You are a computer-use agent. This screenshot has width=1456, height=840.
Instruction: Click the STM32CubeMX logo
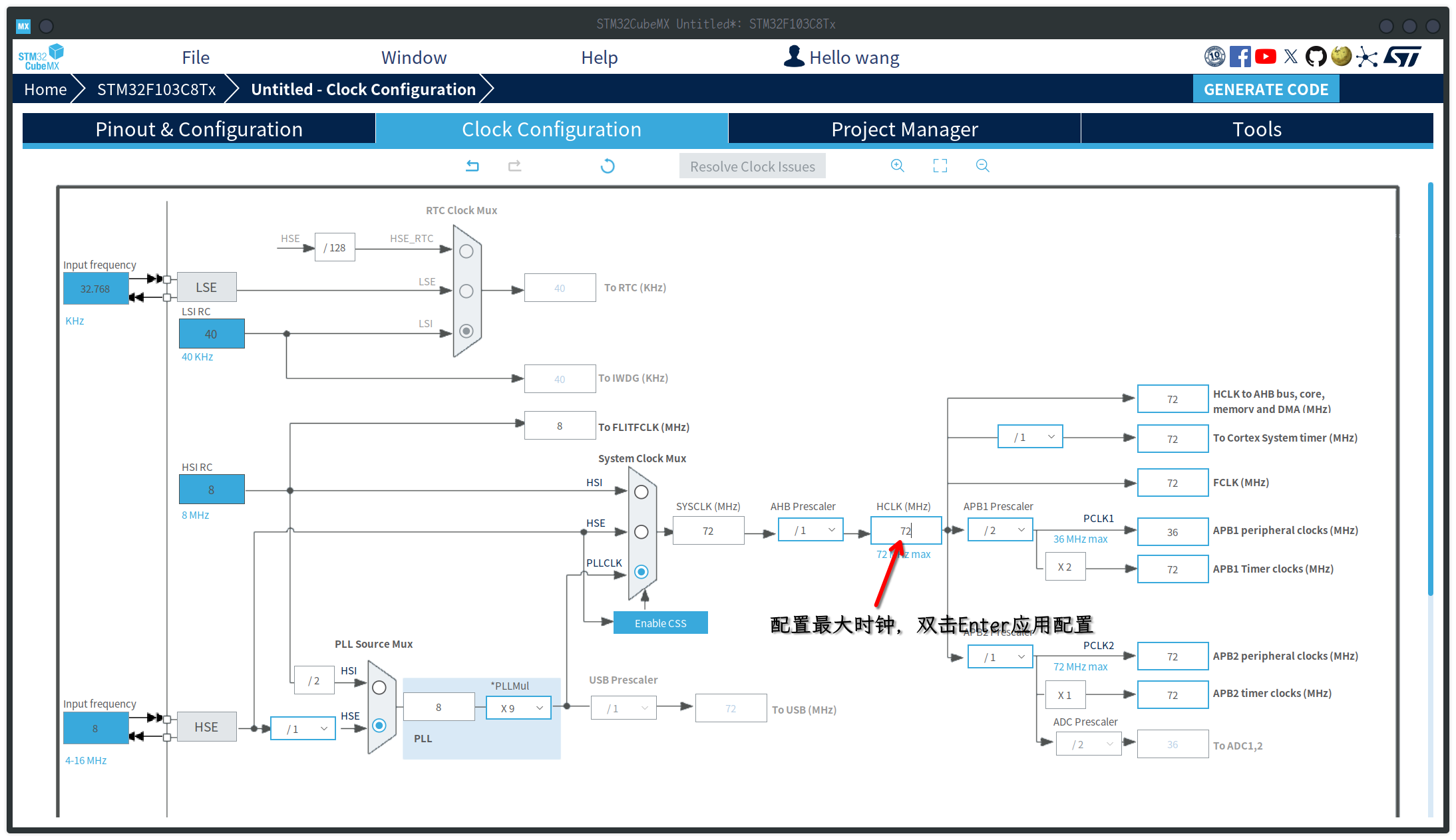[41, 57]
